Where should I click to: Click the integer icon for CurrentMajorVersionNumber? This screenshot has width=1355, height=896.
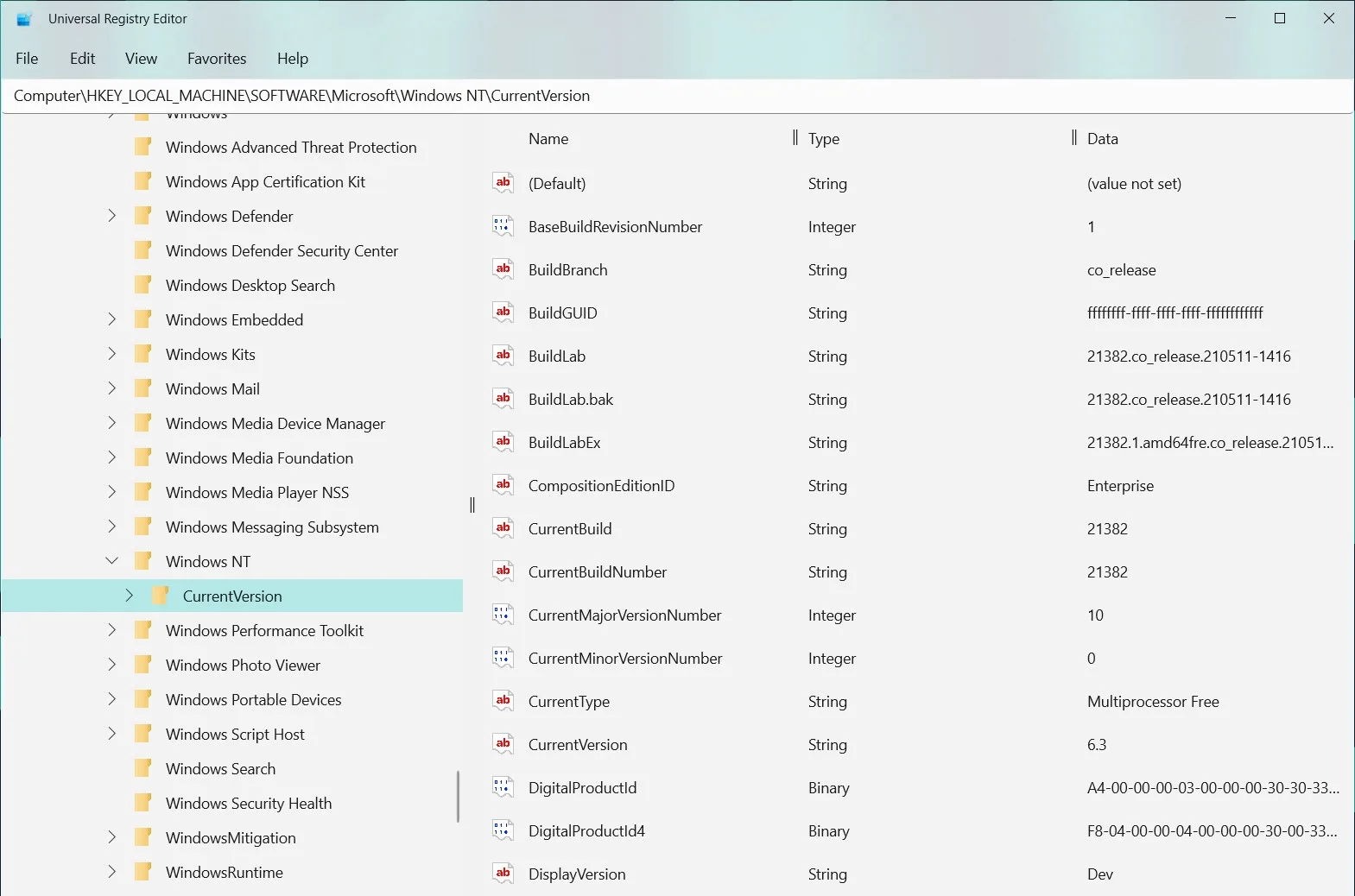coord(503,614)
